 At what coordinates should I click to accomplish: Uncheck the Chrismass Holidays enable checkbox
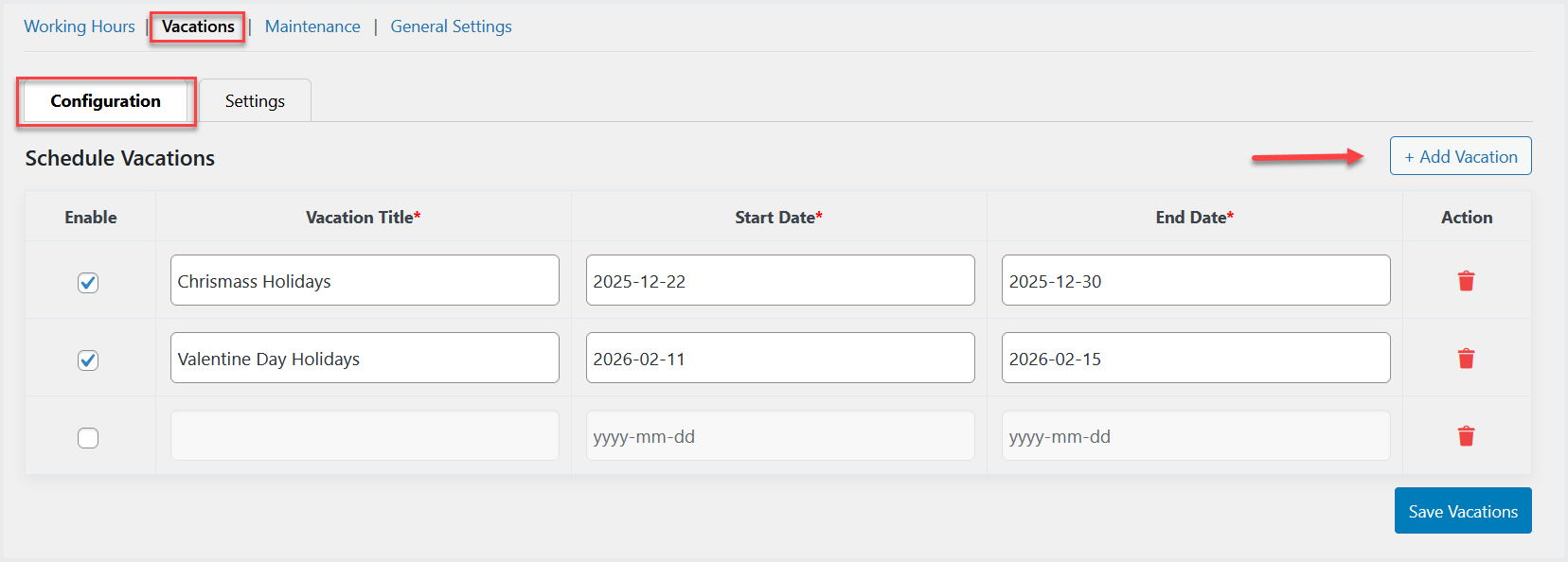point(88,283)
